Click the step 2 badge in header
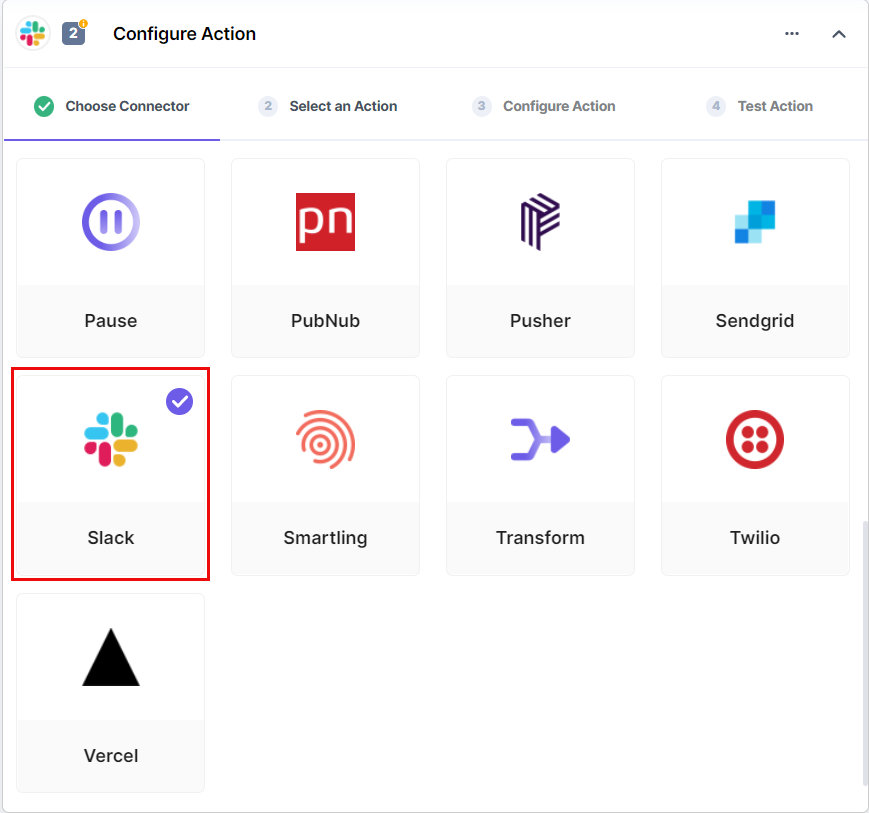Image resolution: width=869 pixels, height=813 pixels. 74,33
